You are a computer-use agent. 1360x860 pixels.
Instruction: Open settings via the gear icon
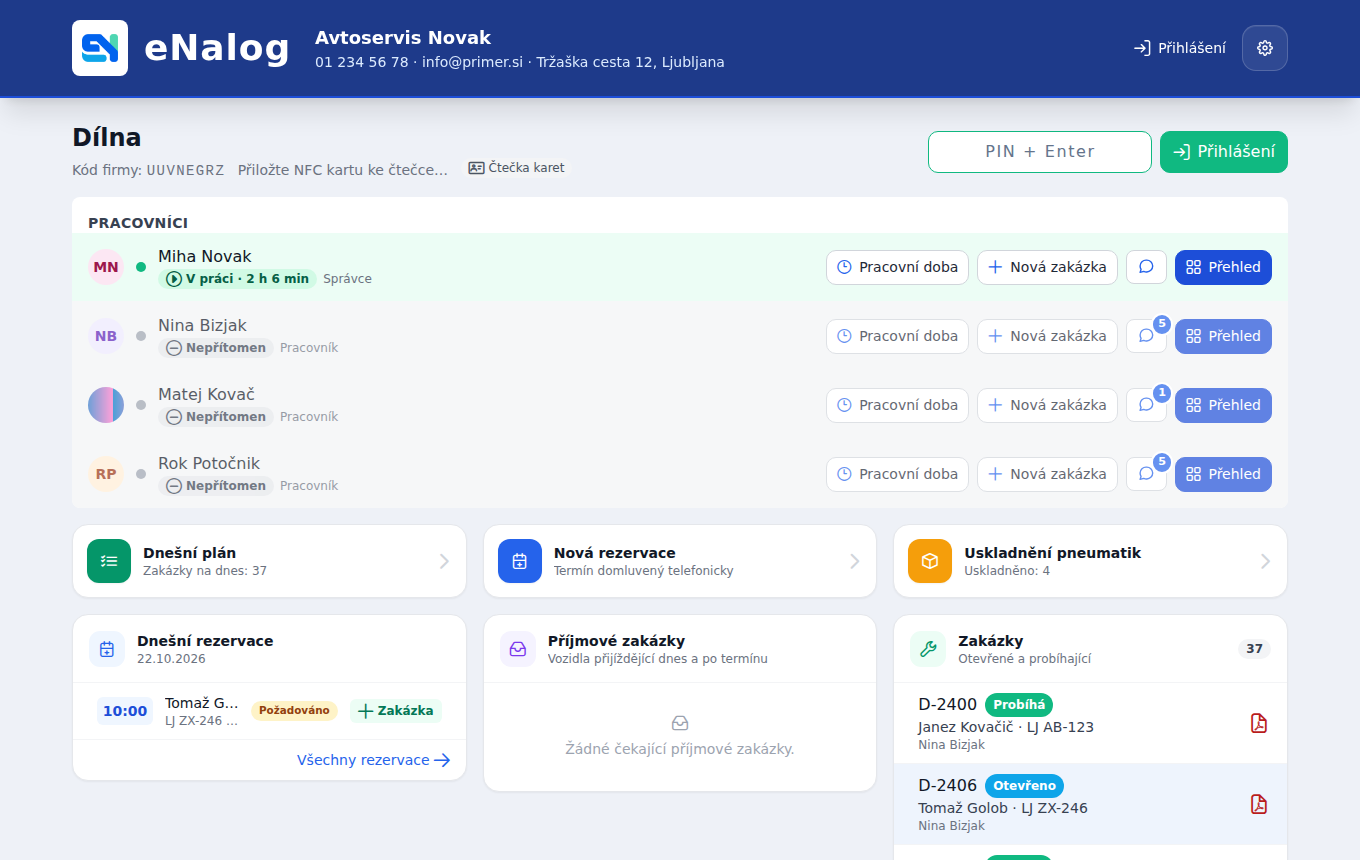(x=1265, y=48)
